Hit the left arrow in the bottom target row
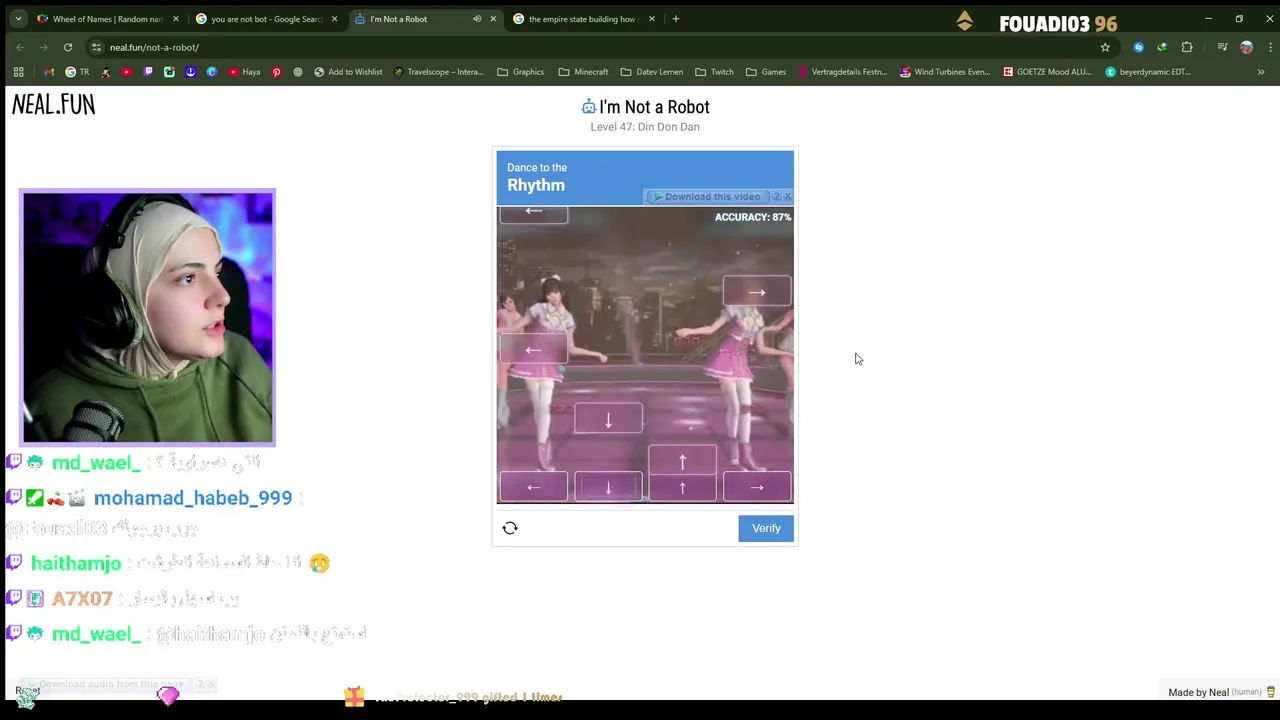This screenshot has width=1280, height=720. coord(533,487)
